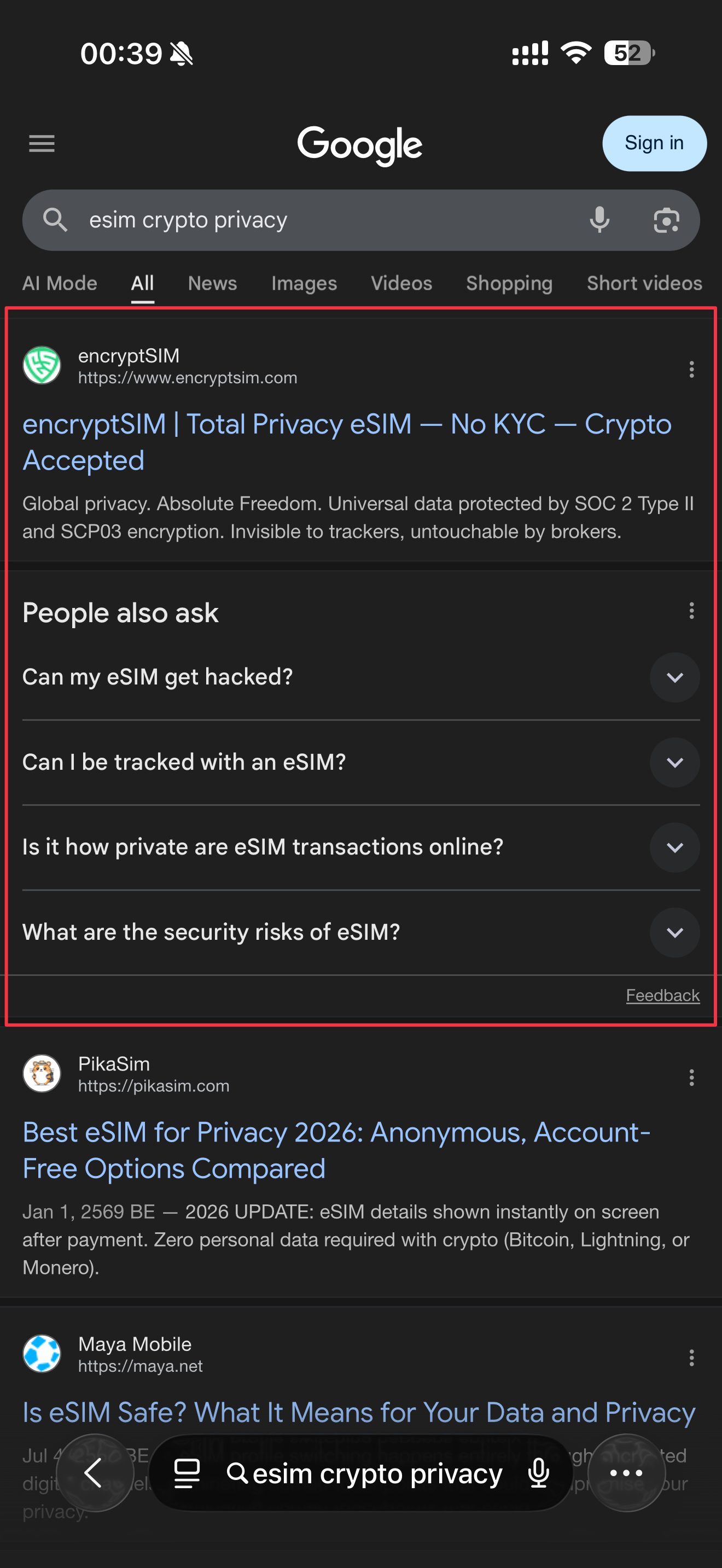The height and width of the screenshot is (1568, 722).
Task: Open options menu for PikaSim result
Action: (691, 1077)
